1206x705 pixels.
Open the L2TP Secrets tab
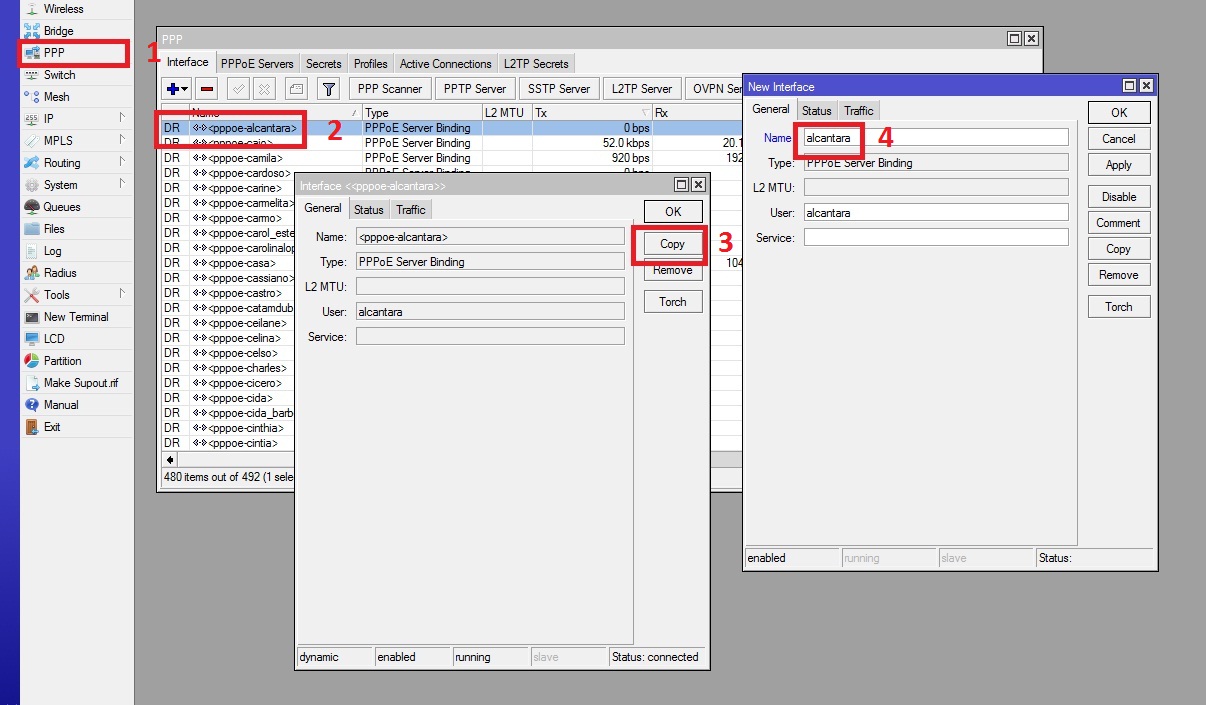pyautogui.click(x=536, y=64)
